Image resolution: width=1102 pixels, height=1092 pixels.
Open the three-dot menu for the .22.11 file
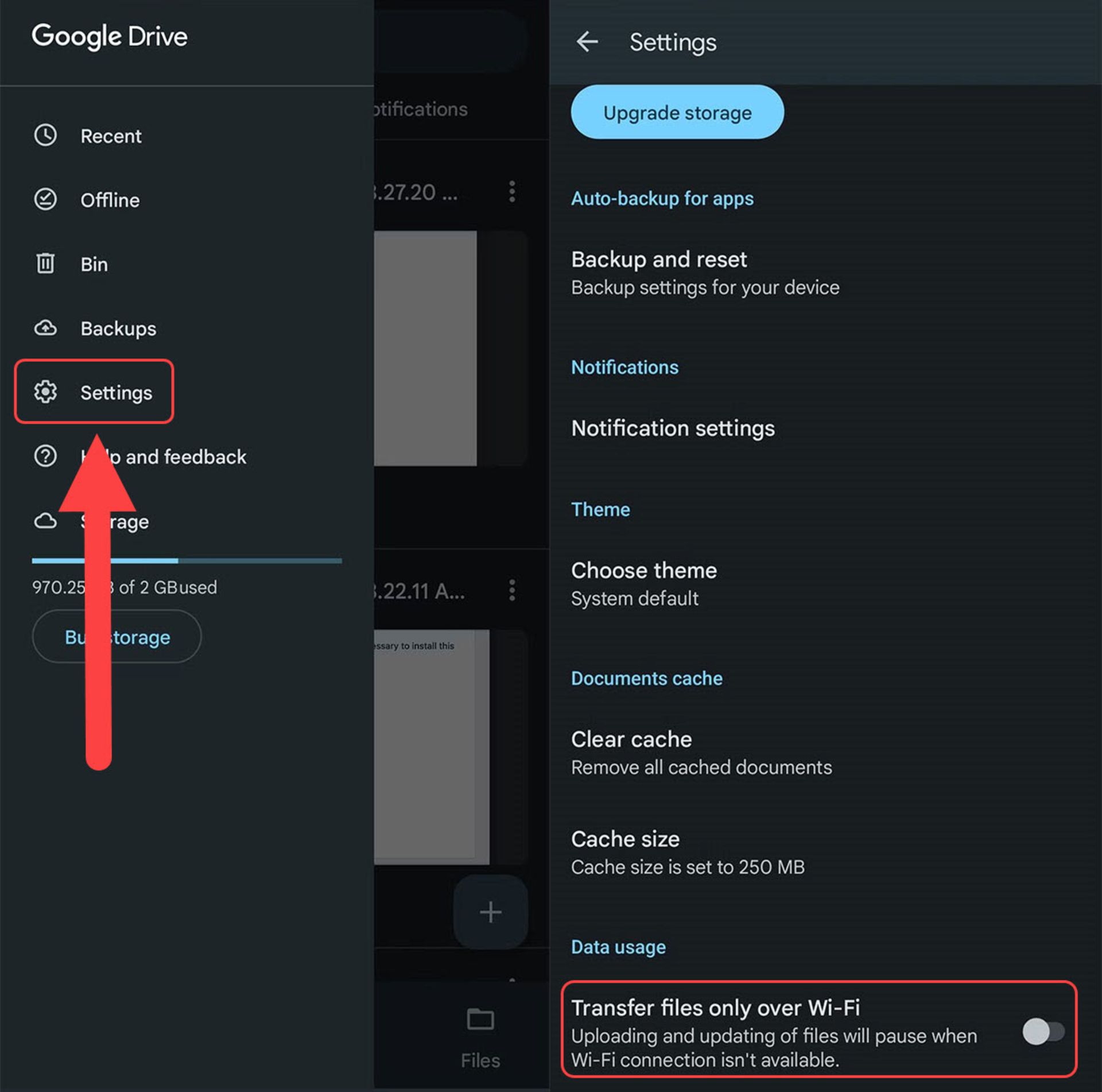[x=512, y=590]
